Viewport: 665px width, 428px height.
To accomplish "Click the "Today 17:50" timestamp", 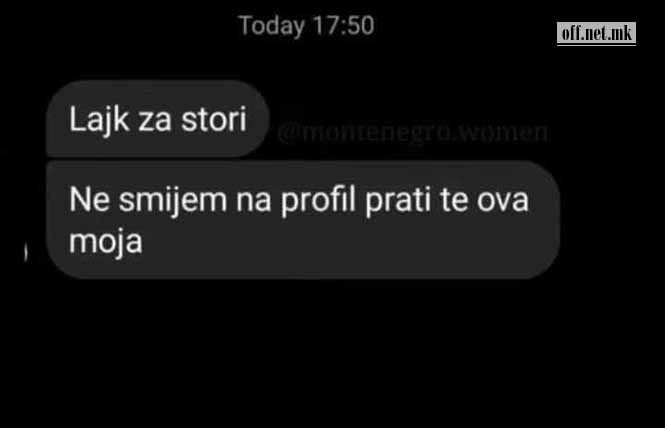I will point(306,25).
